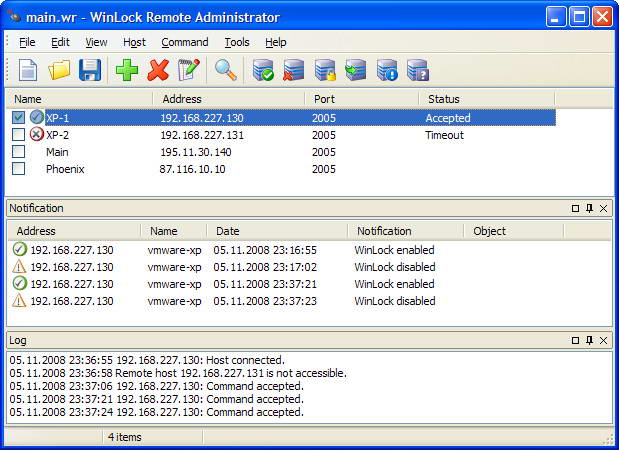Click the Accepted status of XP-1
619x450 pixels.
[448, 118]
